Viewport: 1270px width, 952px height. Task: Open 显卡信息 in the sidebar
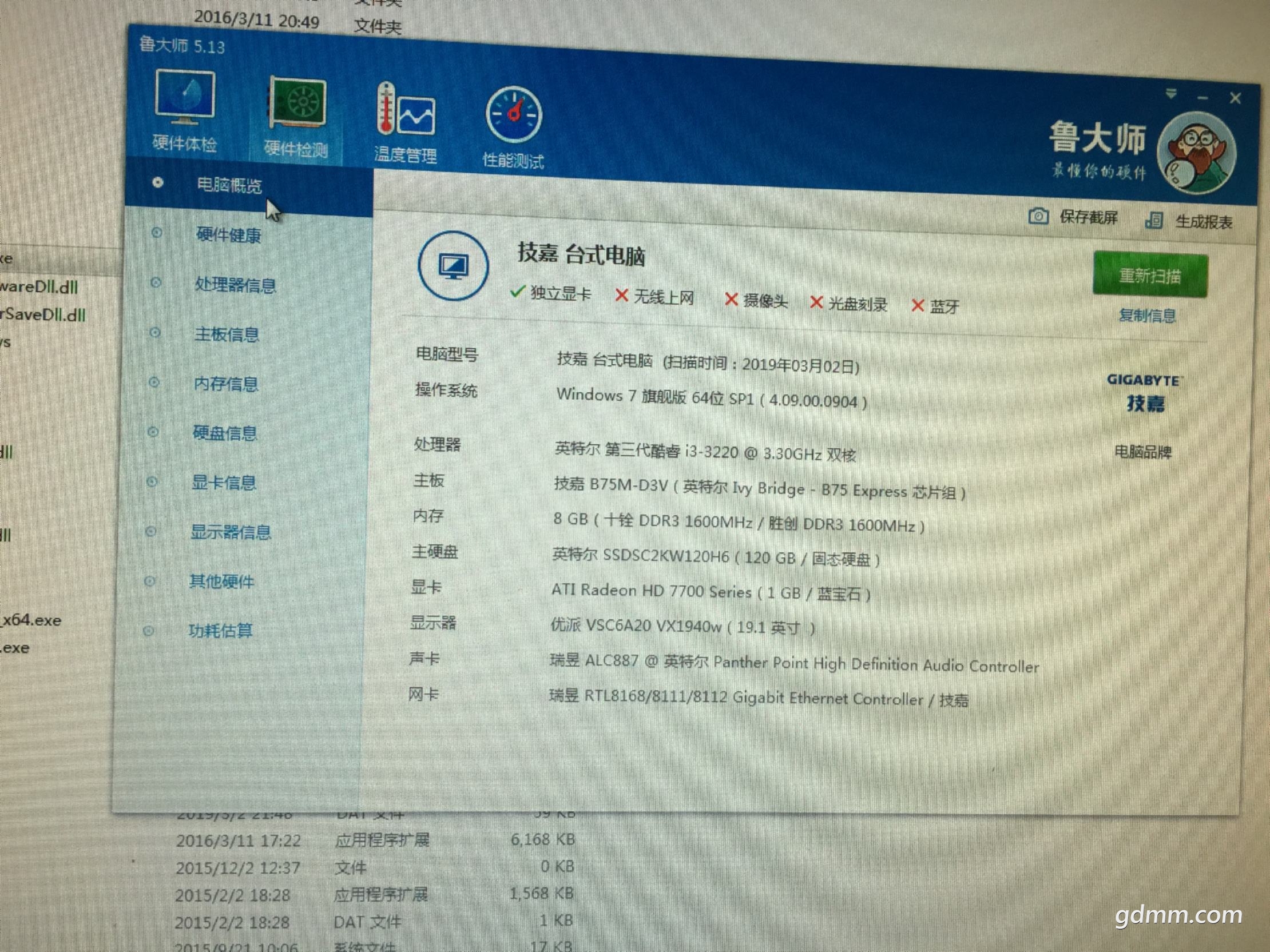[223, 483]
